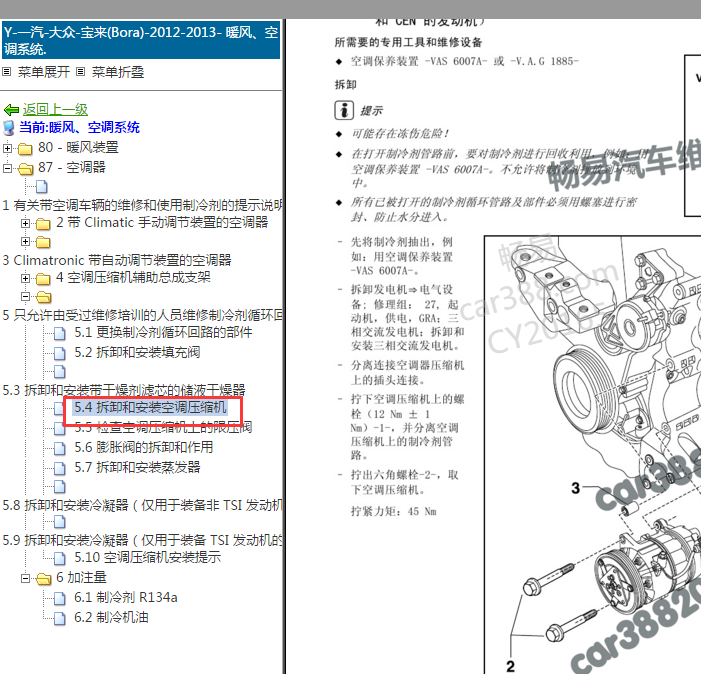This screenshot has width=701, height=674.
Task: Open '5.7 拆卸和安装蒸发器'
Action: click(137, 468)
